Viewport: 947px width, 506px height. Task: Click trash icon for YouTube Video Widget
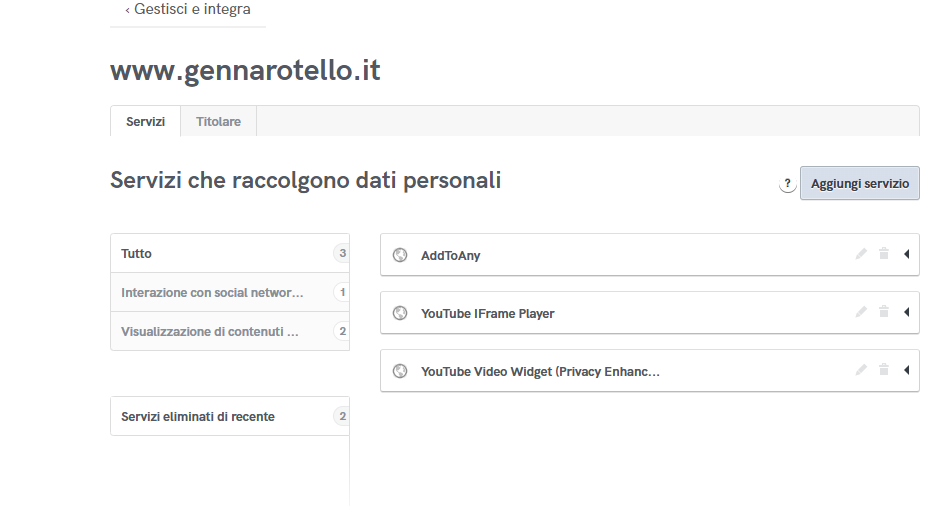pyautogui.click(x=884, y=370)
